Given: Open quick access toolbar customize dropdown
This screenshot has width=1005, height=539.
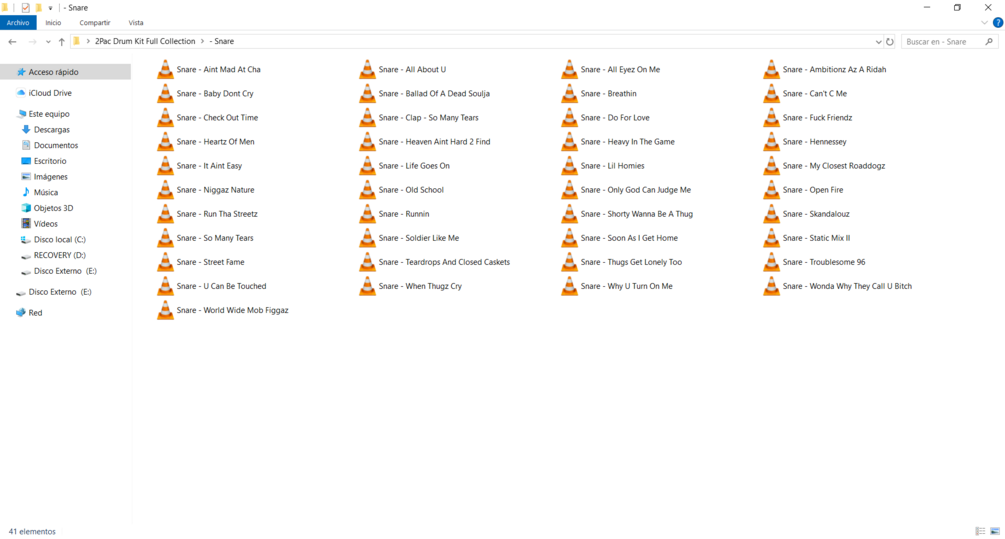Looking at the screenshot, I should click(50, 8).
